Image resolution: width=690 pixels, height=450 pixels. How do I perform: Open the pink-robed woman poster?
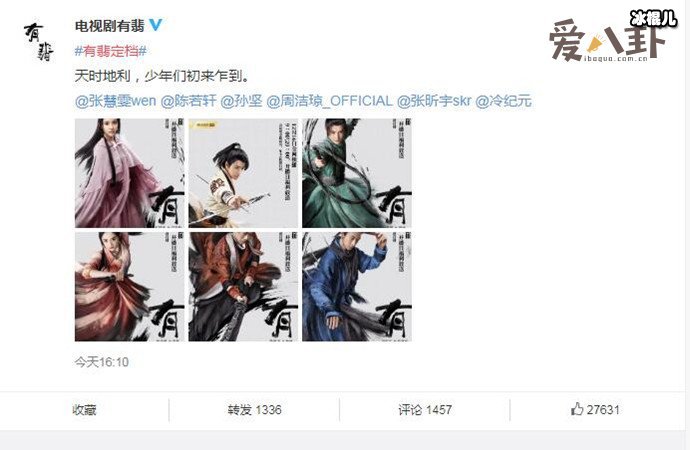pos(129,173)
